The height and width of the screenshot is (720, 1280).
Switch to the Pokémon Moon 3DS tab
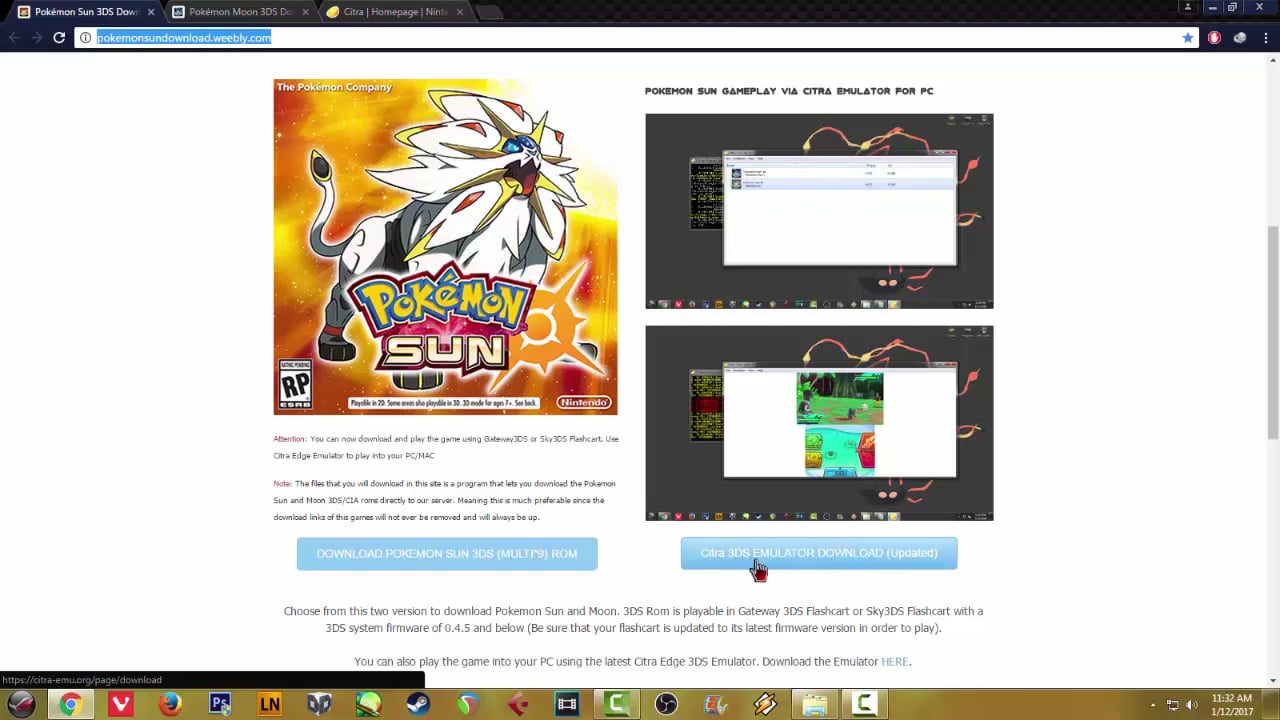click(240, 12)
